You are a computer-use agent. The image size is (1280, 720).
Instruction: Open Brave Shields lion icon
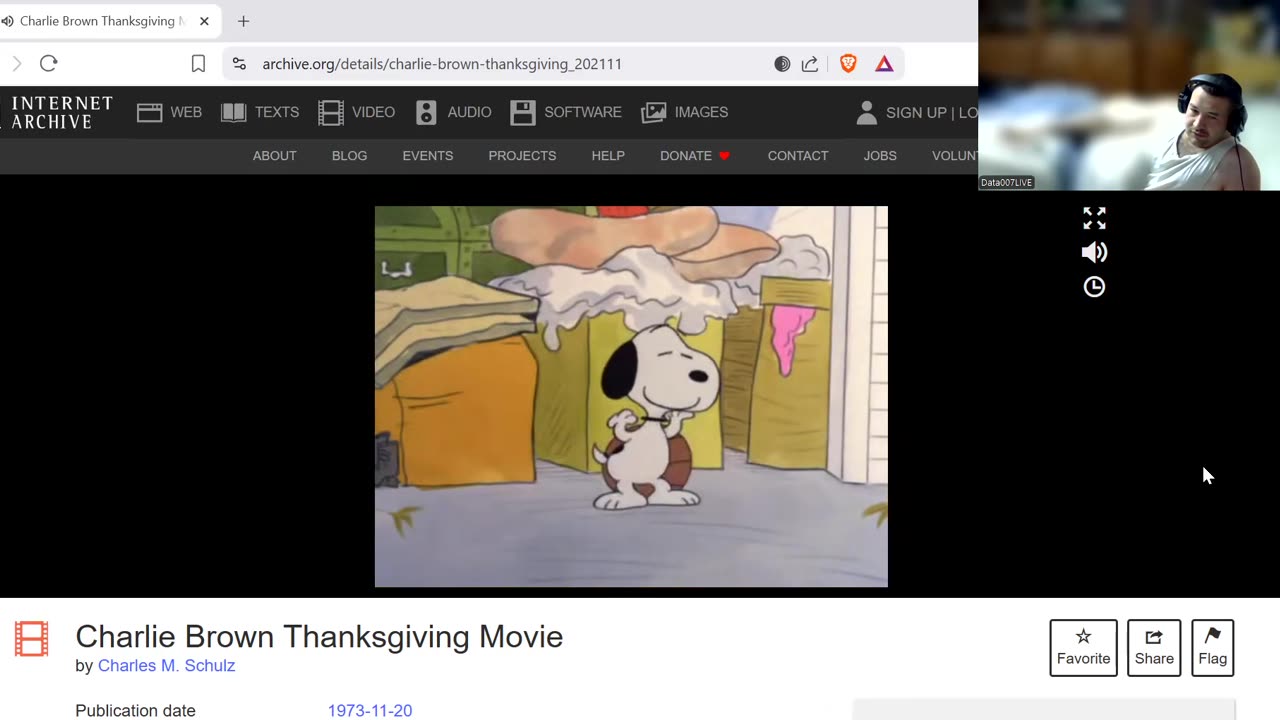coord(848,64)
